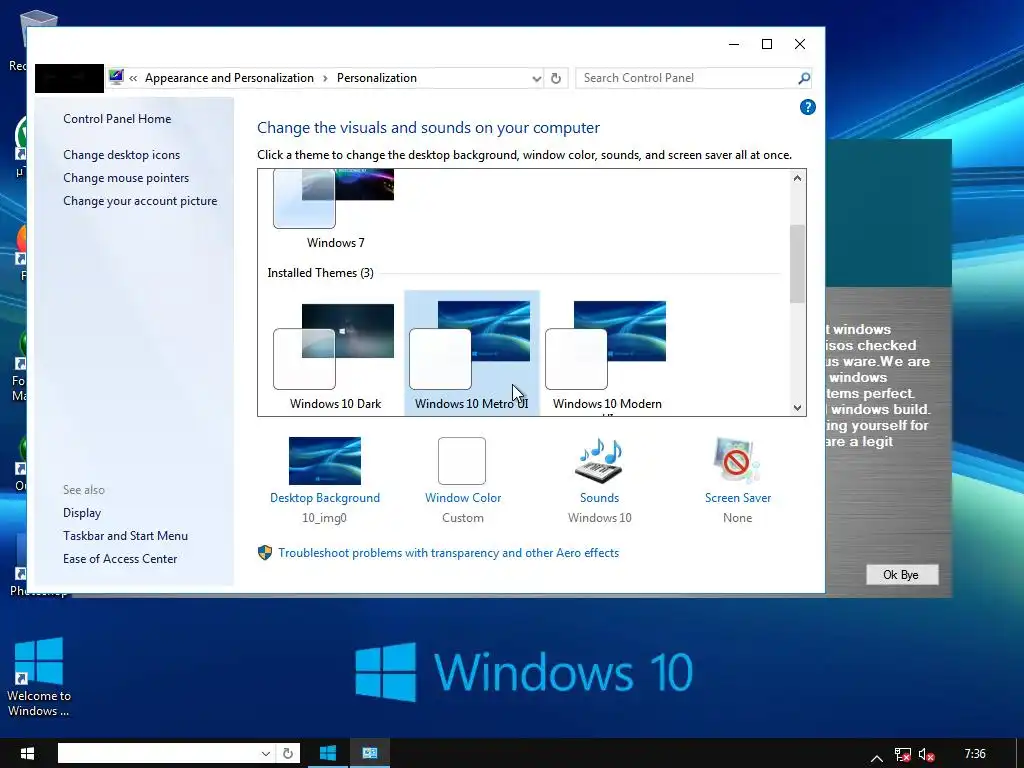The image size is (1024, 768).
Task: Select the Windows 10 Dark theme
Action: click(x=335, y=354)
